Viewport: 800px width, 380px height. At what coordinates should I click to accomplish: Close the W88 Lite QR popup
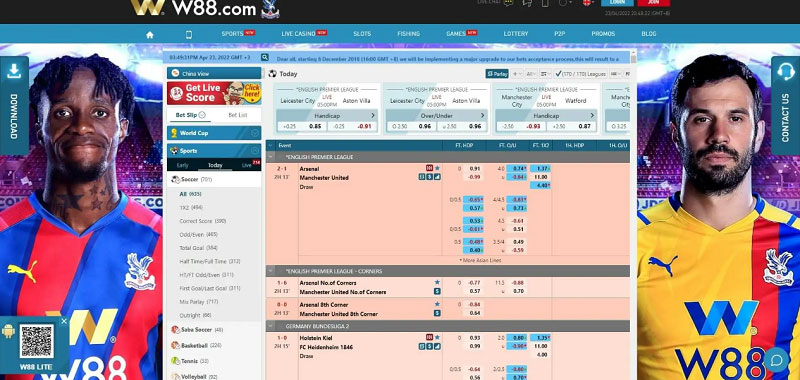click(64, 321)
